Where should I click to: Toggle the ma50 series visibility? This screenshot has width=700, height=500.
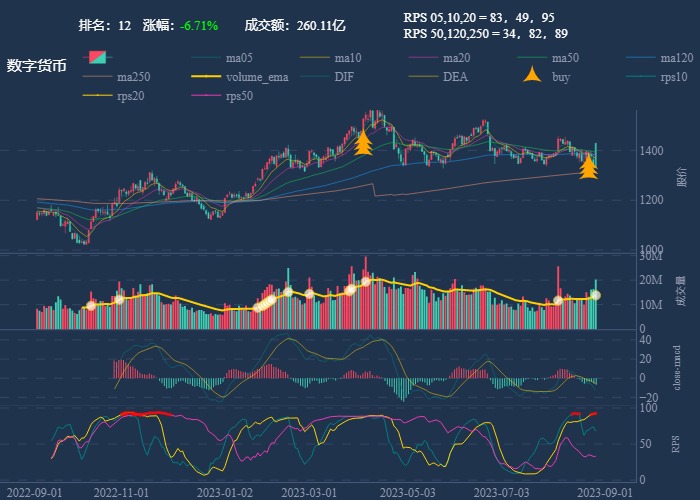[x=564, y=57]
